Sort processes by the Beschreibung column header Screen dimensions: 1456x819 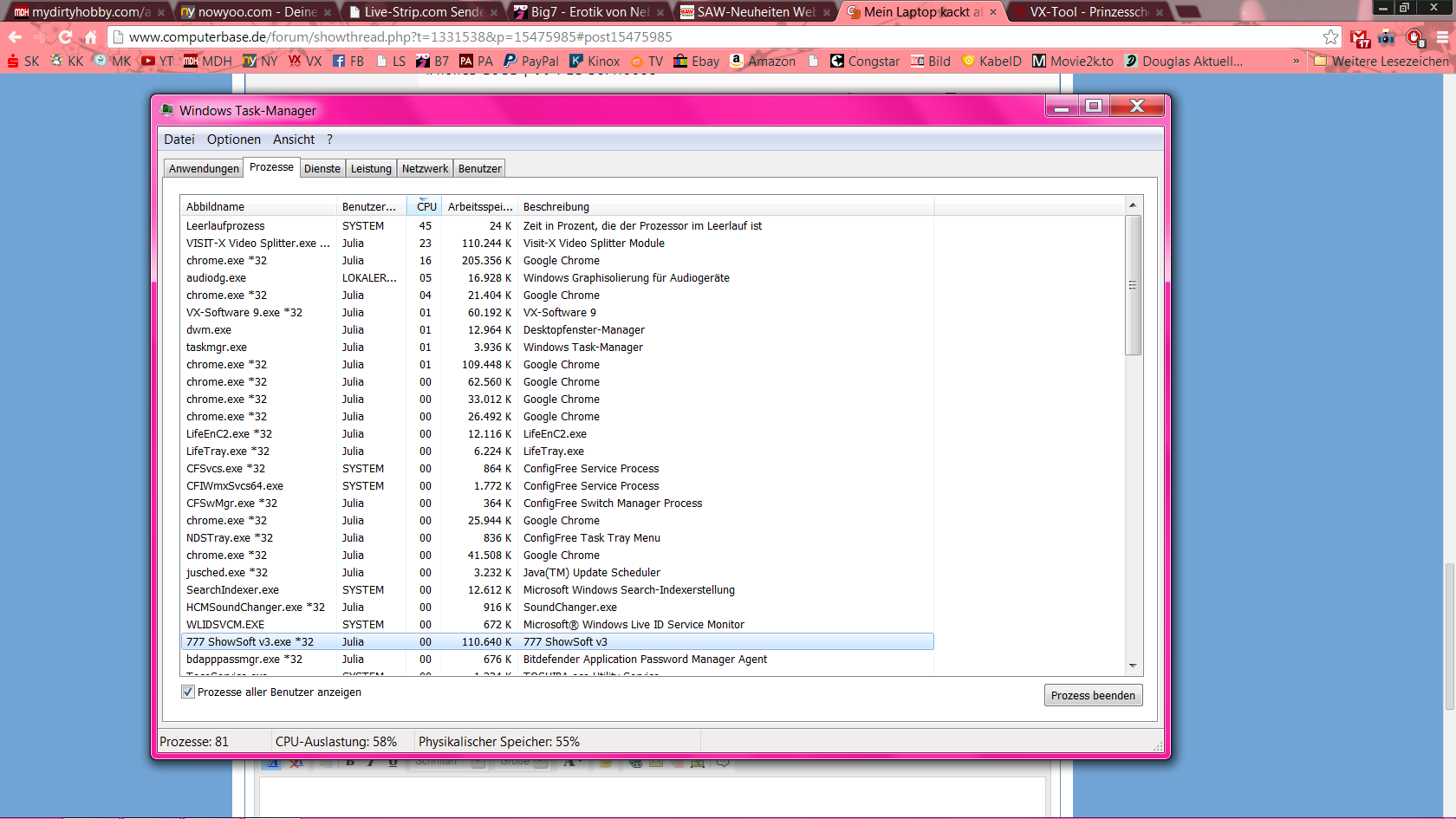[x=725, y=206]
